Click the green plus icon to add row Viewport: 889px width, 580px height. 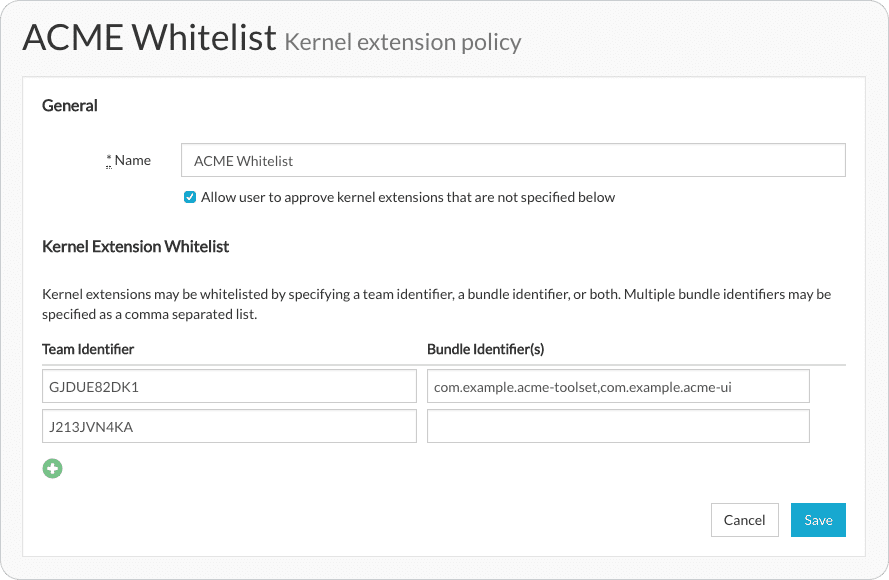52,468
